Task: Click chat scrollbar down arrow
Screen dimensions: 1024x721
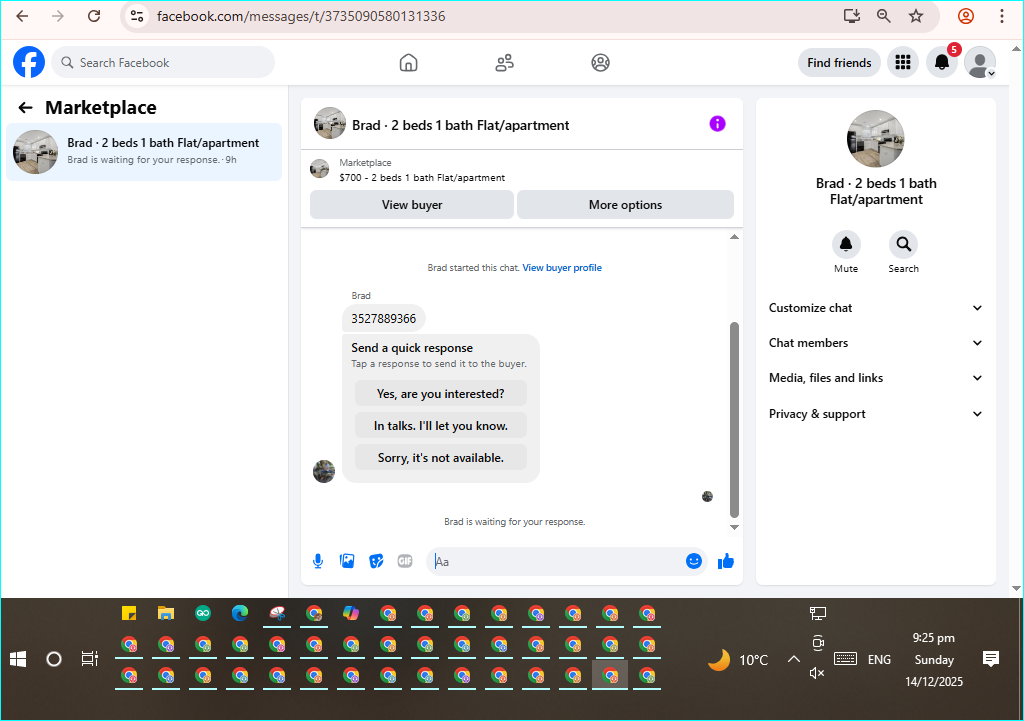Action: pos(734,527)
